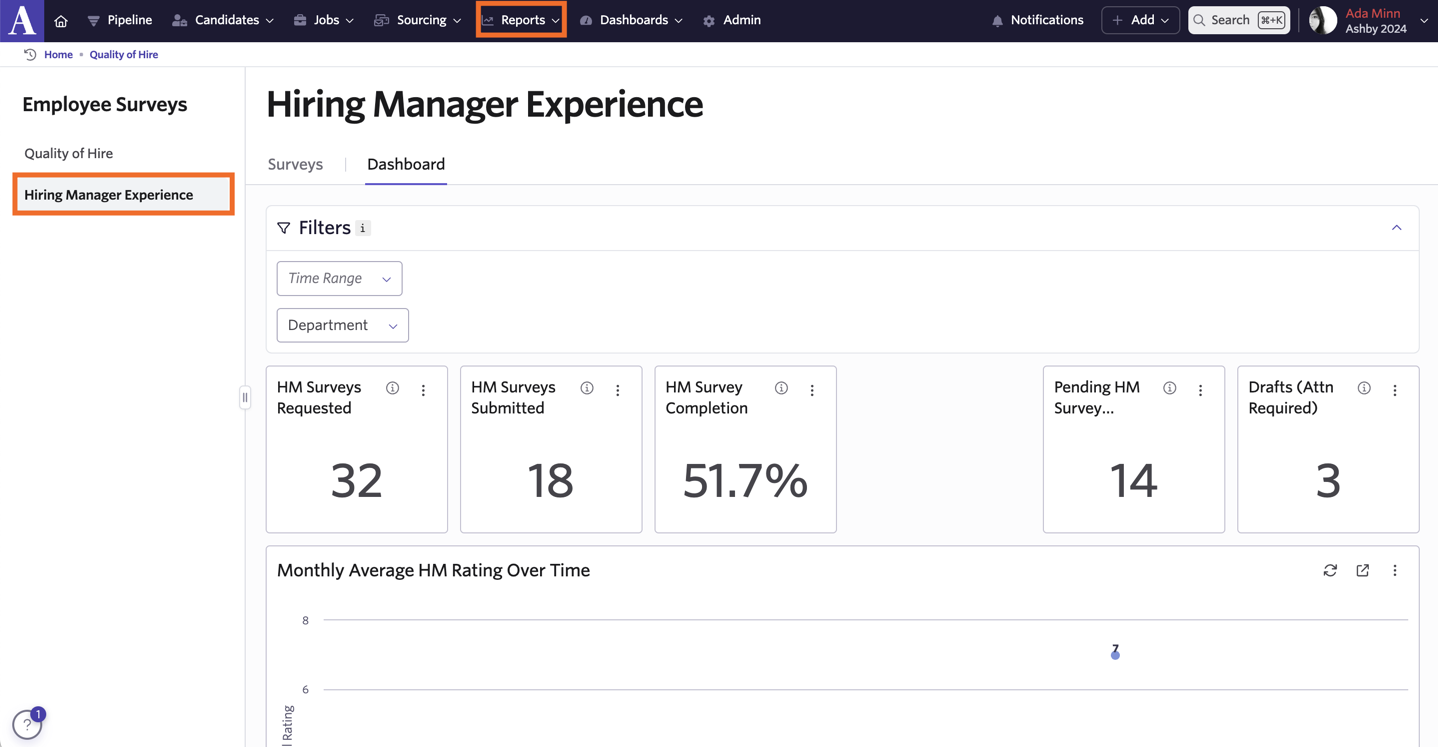Open the help button with badge
Viewport: 1438px width, 747px height.
pos(27,724)
